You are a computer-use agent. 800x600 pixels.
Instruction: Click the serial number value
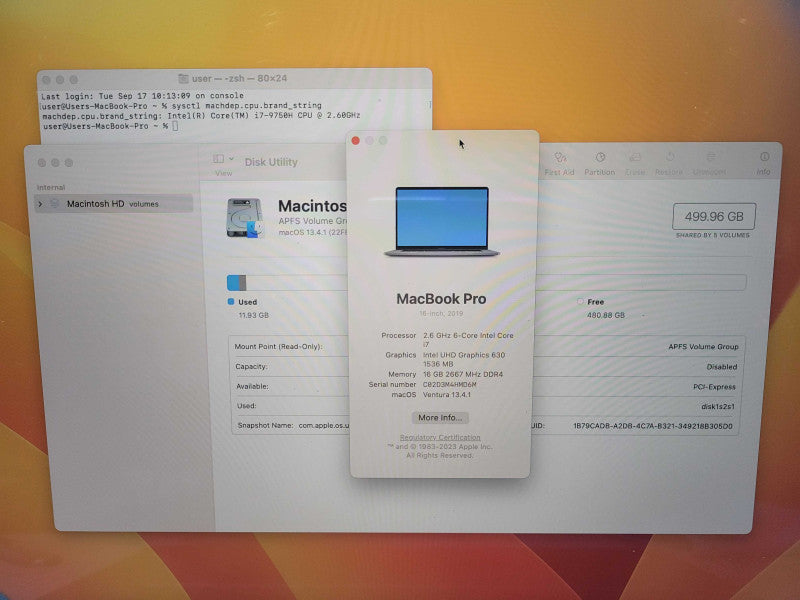click(449, 384)
